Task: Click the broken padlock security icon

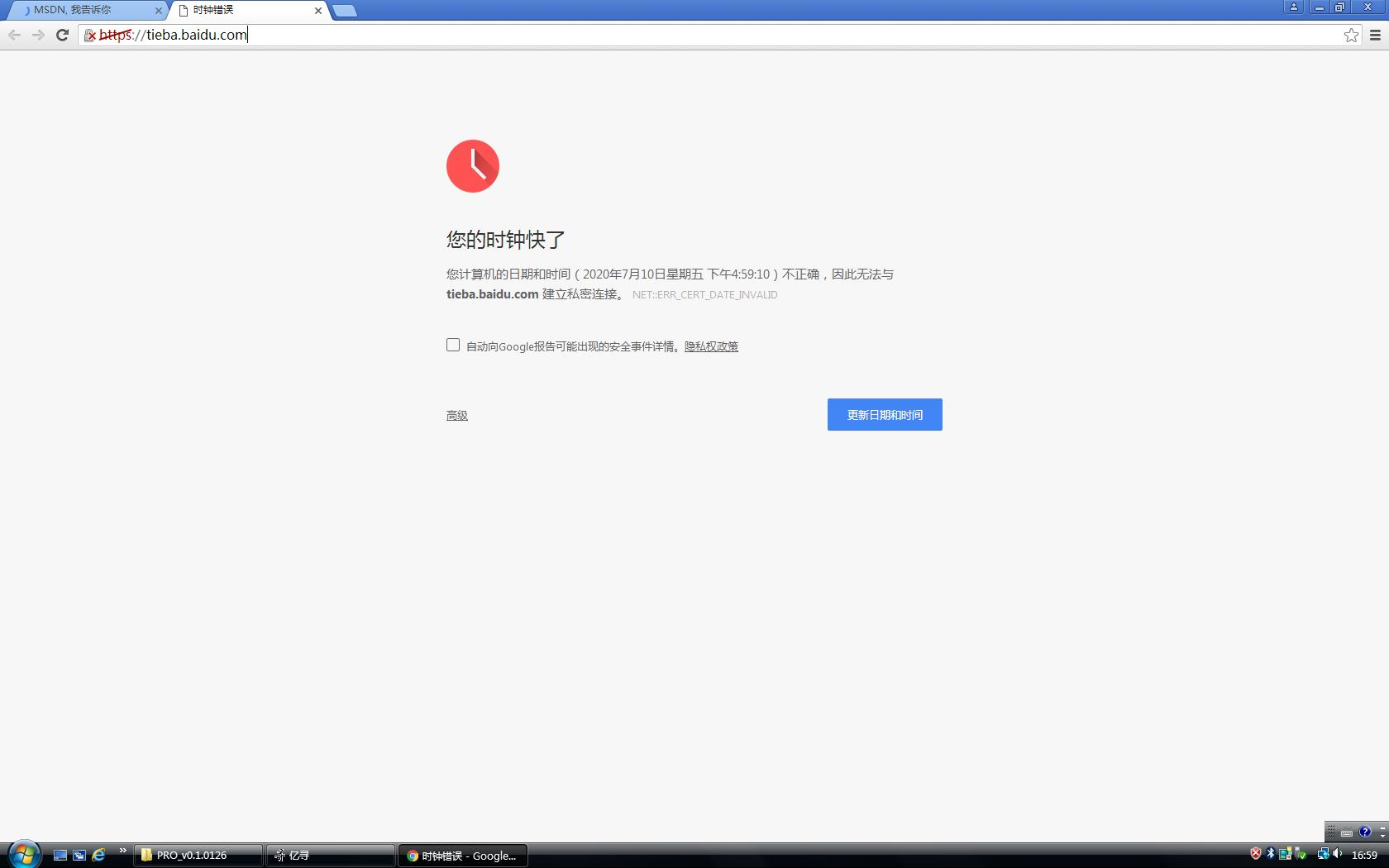Action: point(90,36)
